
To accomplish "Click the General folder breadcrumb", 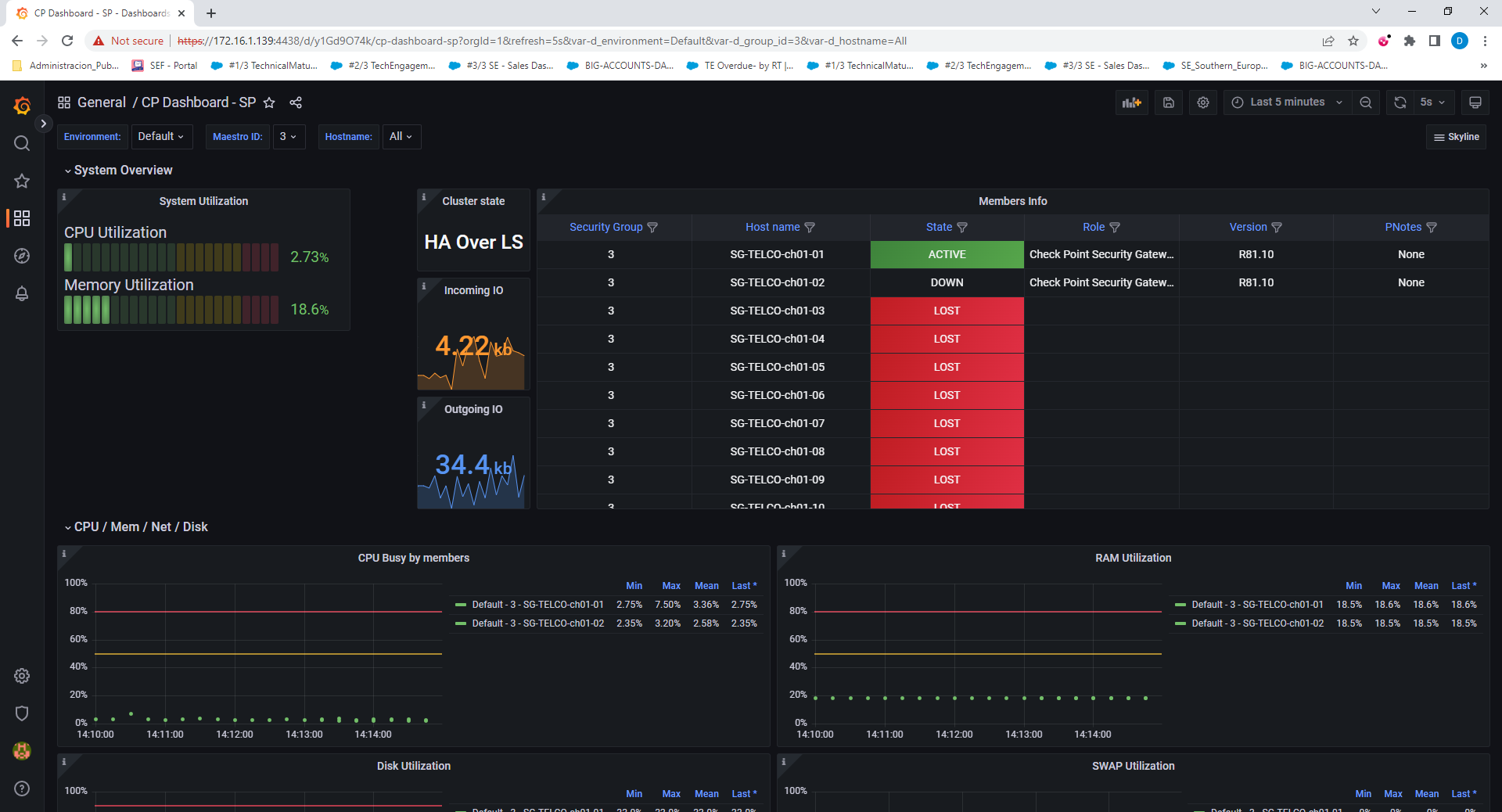I will (102, 102).
